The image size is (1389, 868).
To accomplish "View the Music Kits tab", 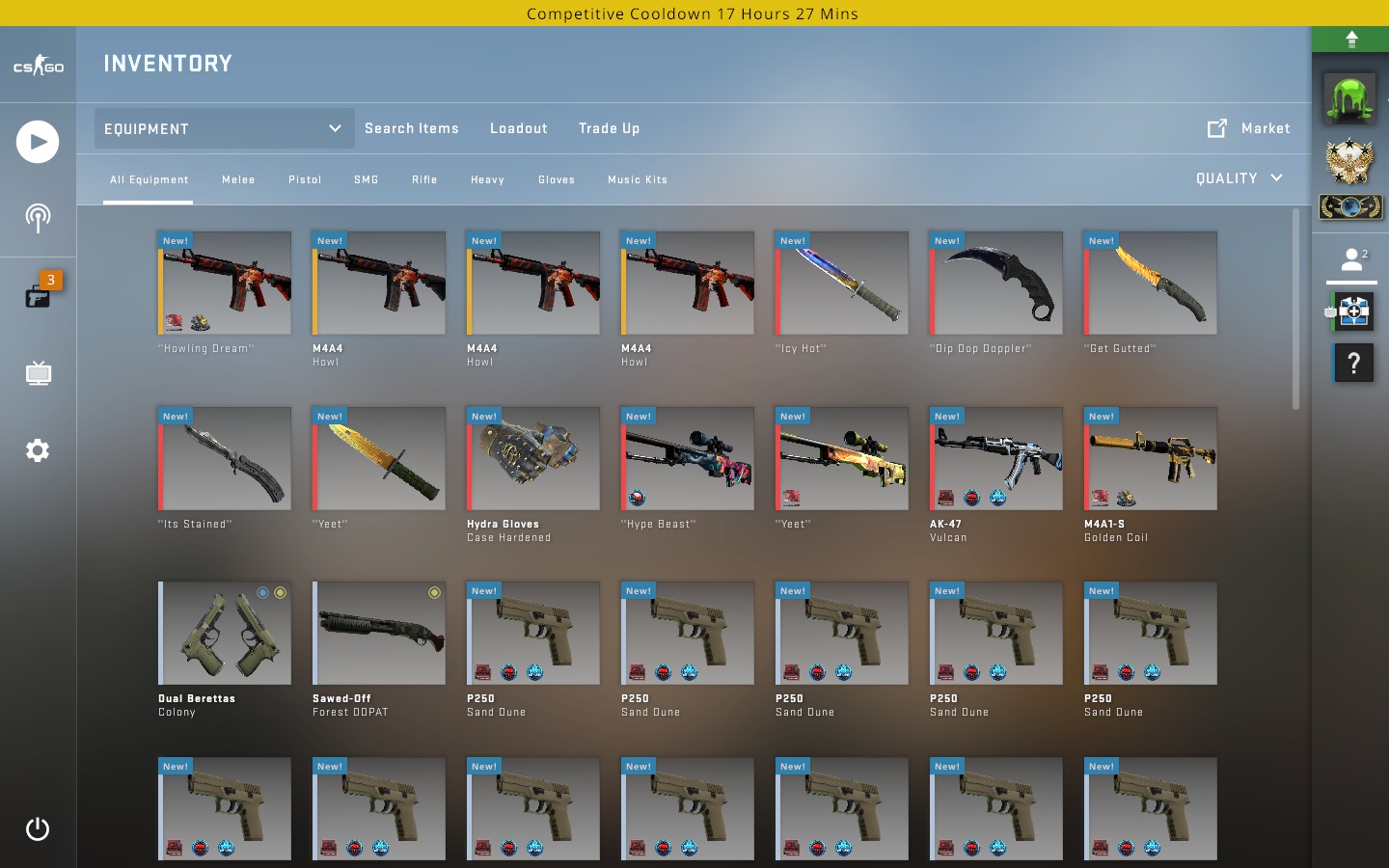I will 638,180.
